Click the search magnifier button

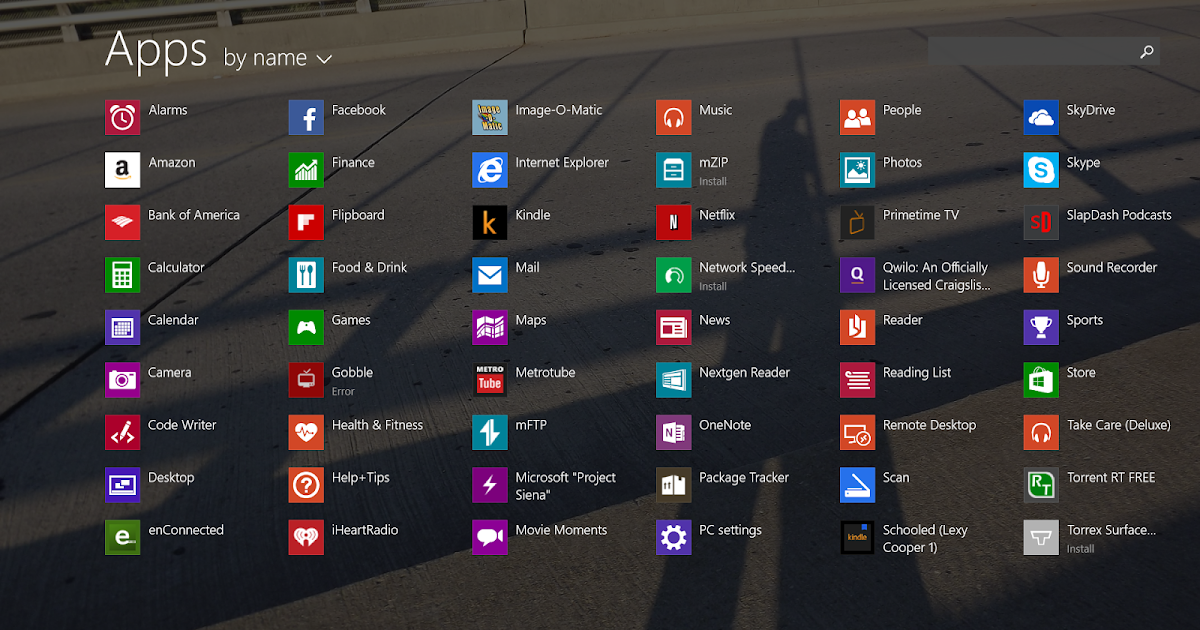tap(1147, 51)
